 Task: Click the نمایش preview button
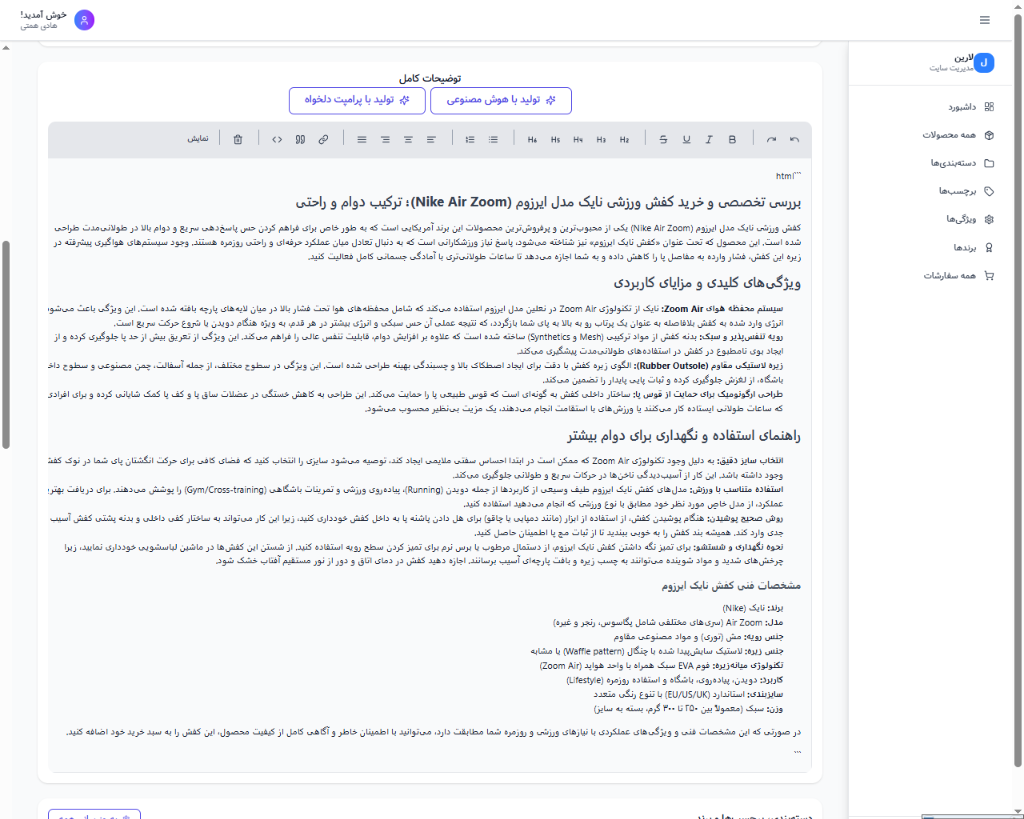[198, 139]
